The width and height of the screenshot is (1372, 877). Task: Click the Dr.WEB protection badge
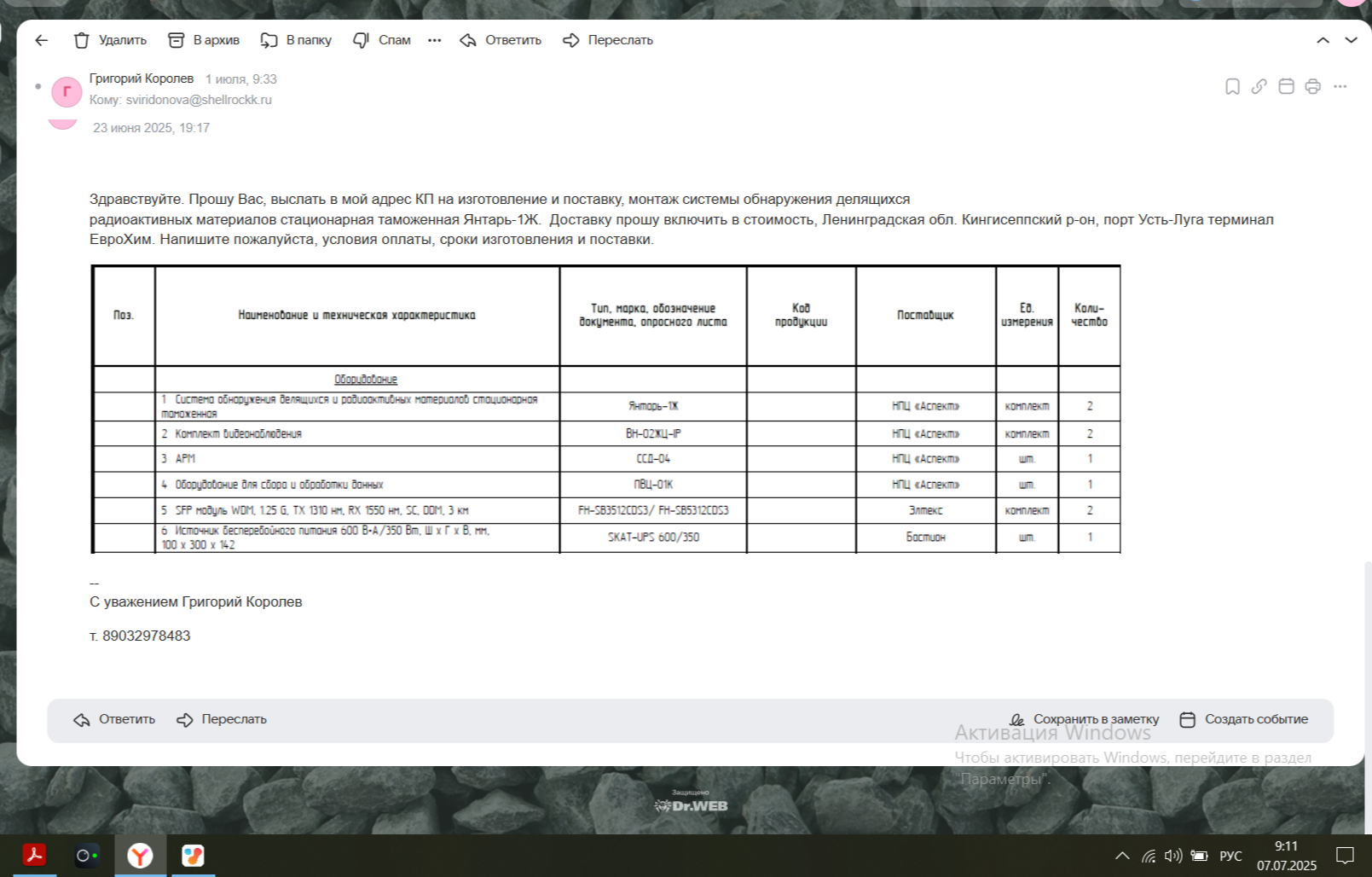pos(691,802)
